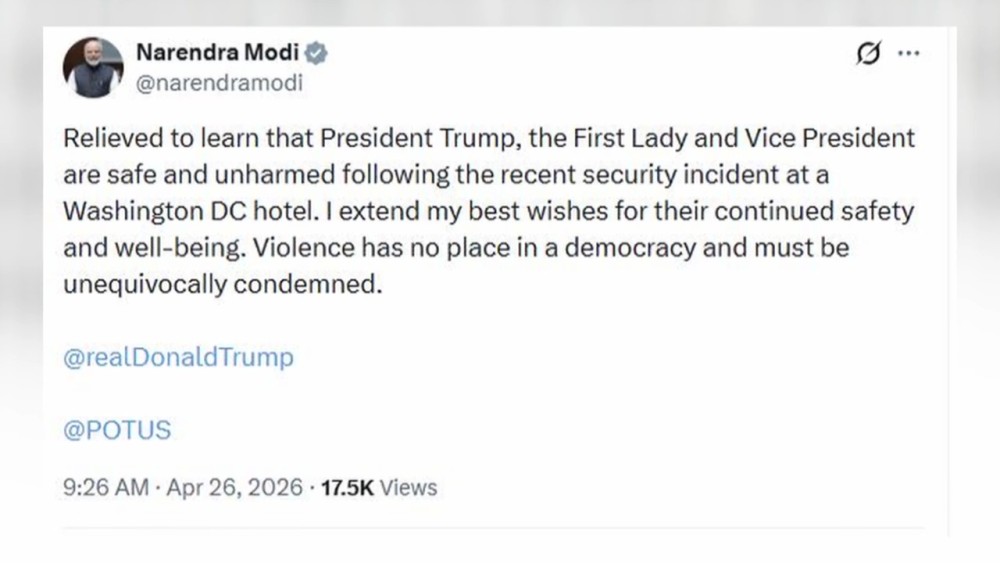Click the blue verified checkmark badge
Viewport: 1000px width, 563px height.
pos(316,53)
